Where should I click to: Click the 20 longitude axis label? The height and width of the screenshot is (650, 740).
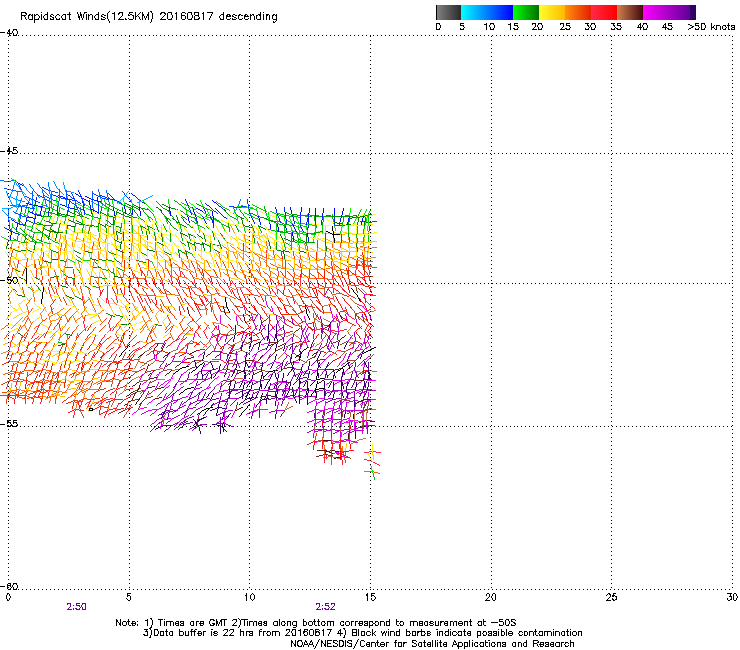tap(491, 597)
